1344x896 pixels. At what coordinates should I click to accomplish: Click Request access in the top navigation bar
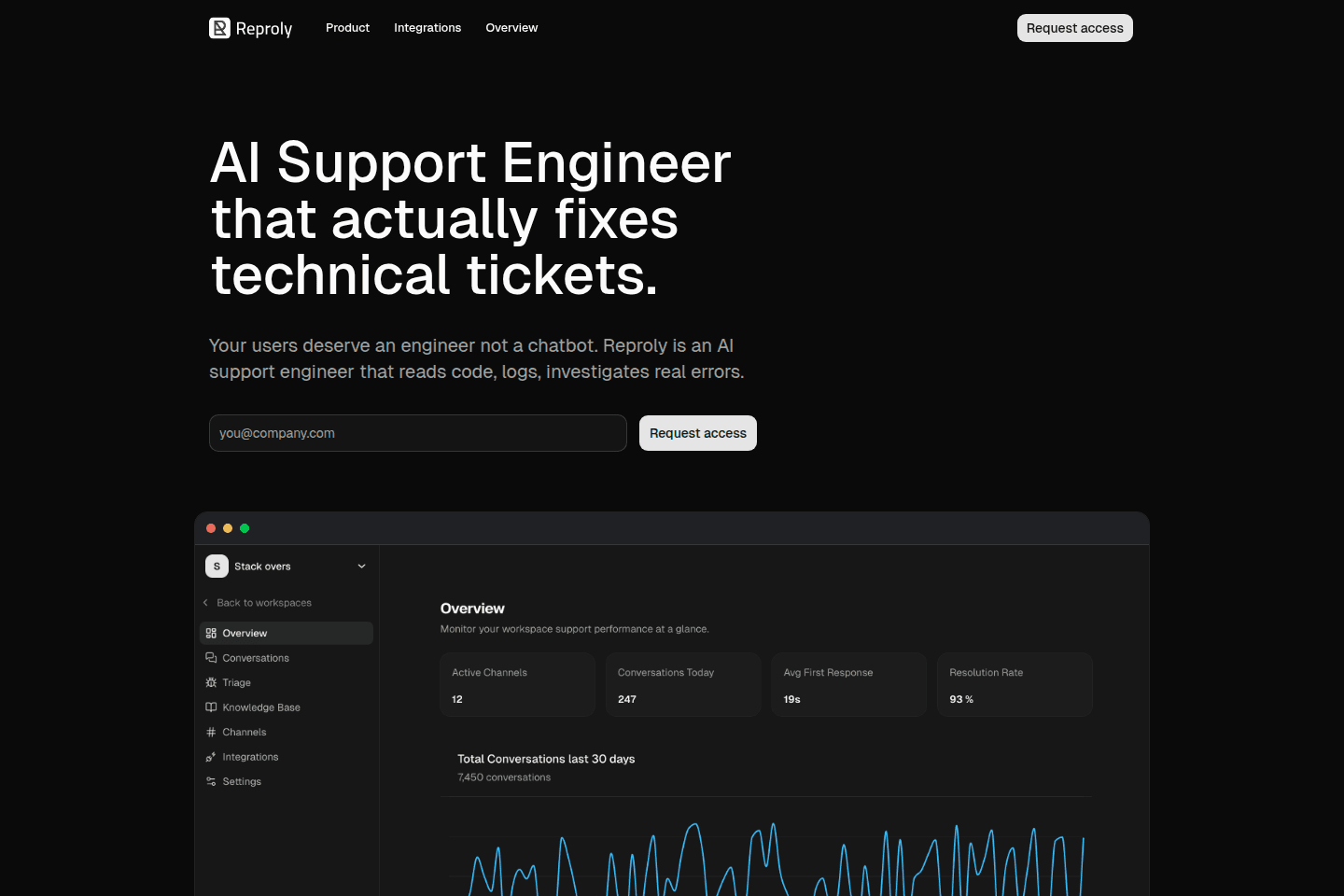click(x=1075, y=28)
